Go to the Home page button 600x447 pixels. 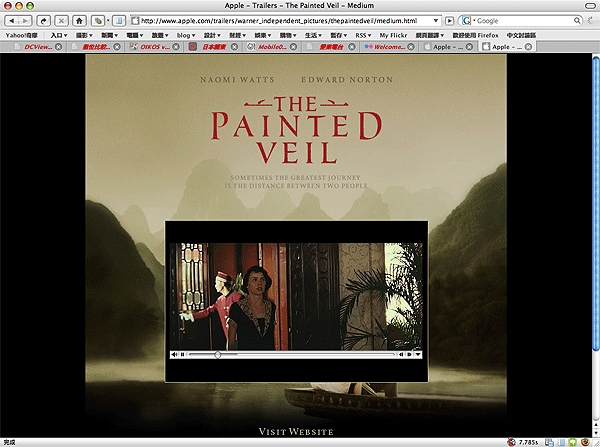79,21
